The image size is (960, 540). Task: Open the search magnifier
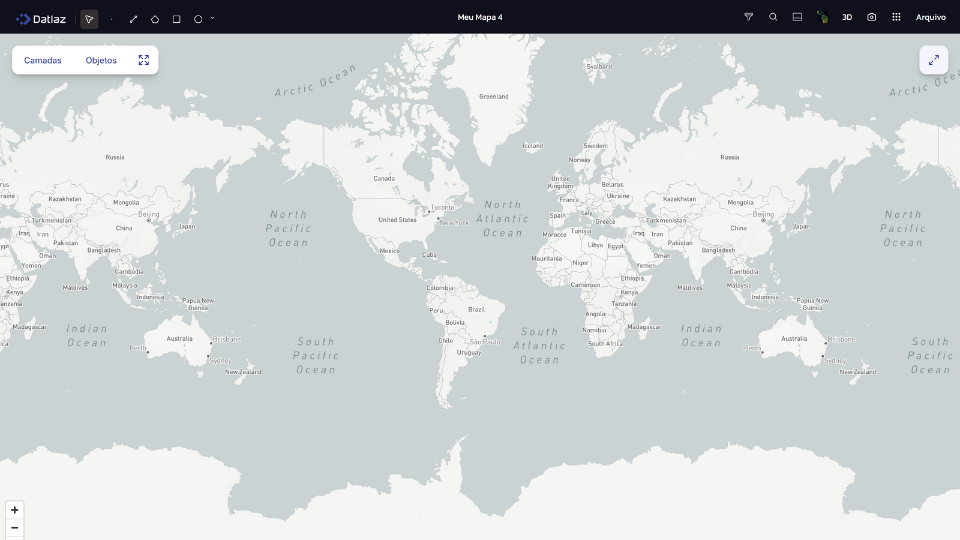point(773,17)
